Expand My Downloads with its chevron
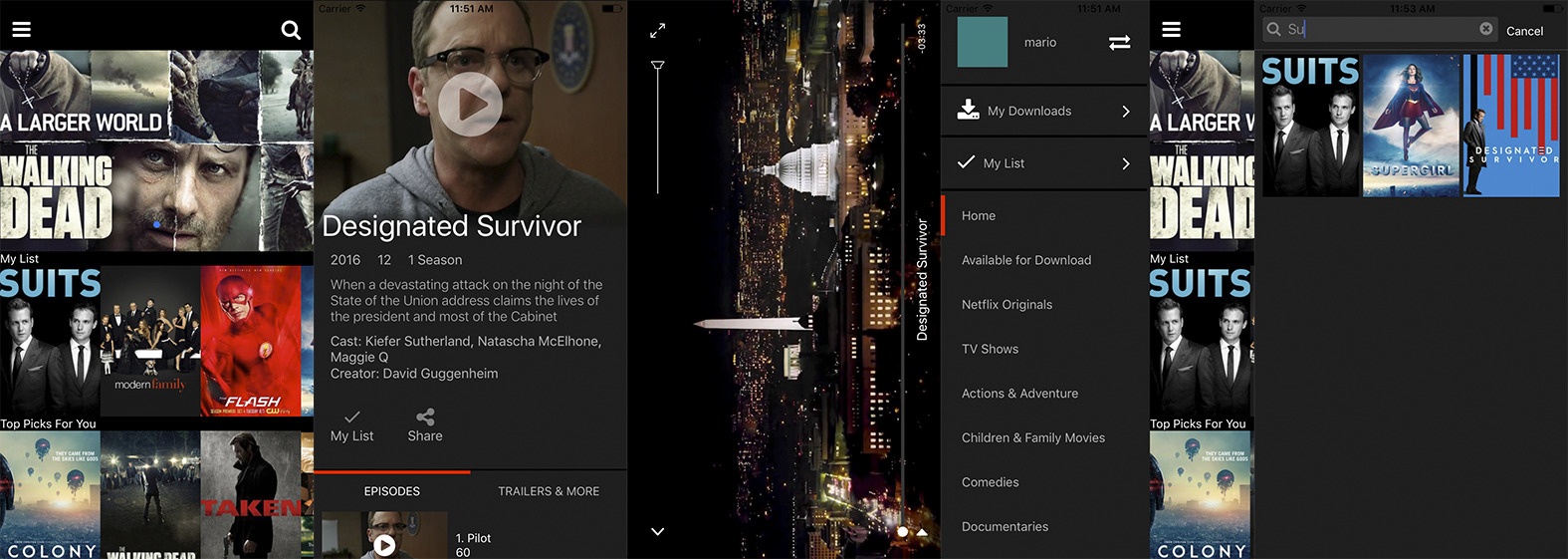The width and height of the screenshot is (1568, 559). [1126, 111]
